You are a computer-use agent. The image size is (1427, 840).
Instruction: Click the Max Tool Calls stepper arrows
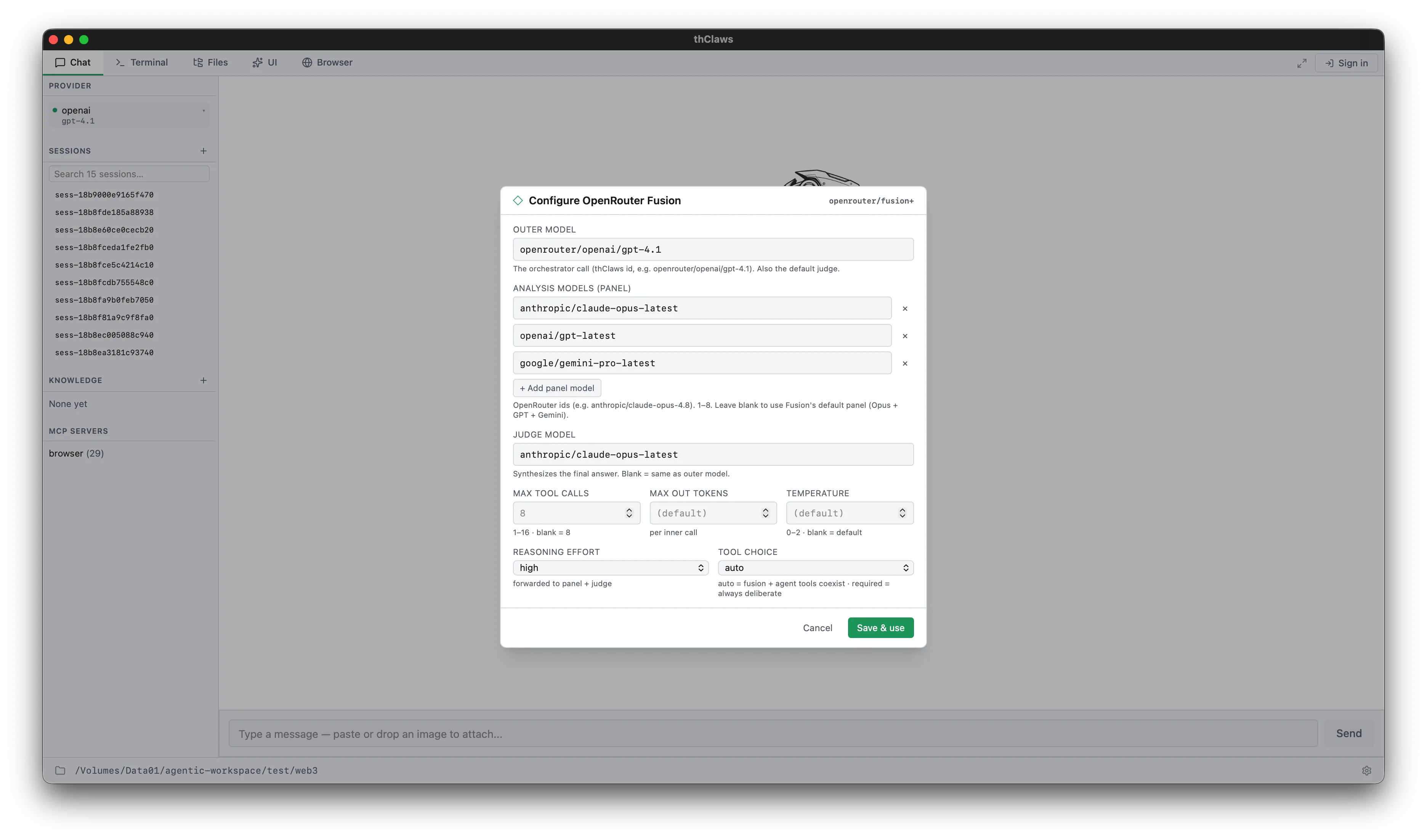(x=629, y=513)
